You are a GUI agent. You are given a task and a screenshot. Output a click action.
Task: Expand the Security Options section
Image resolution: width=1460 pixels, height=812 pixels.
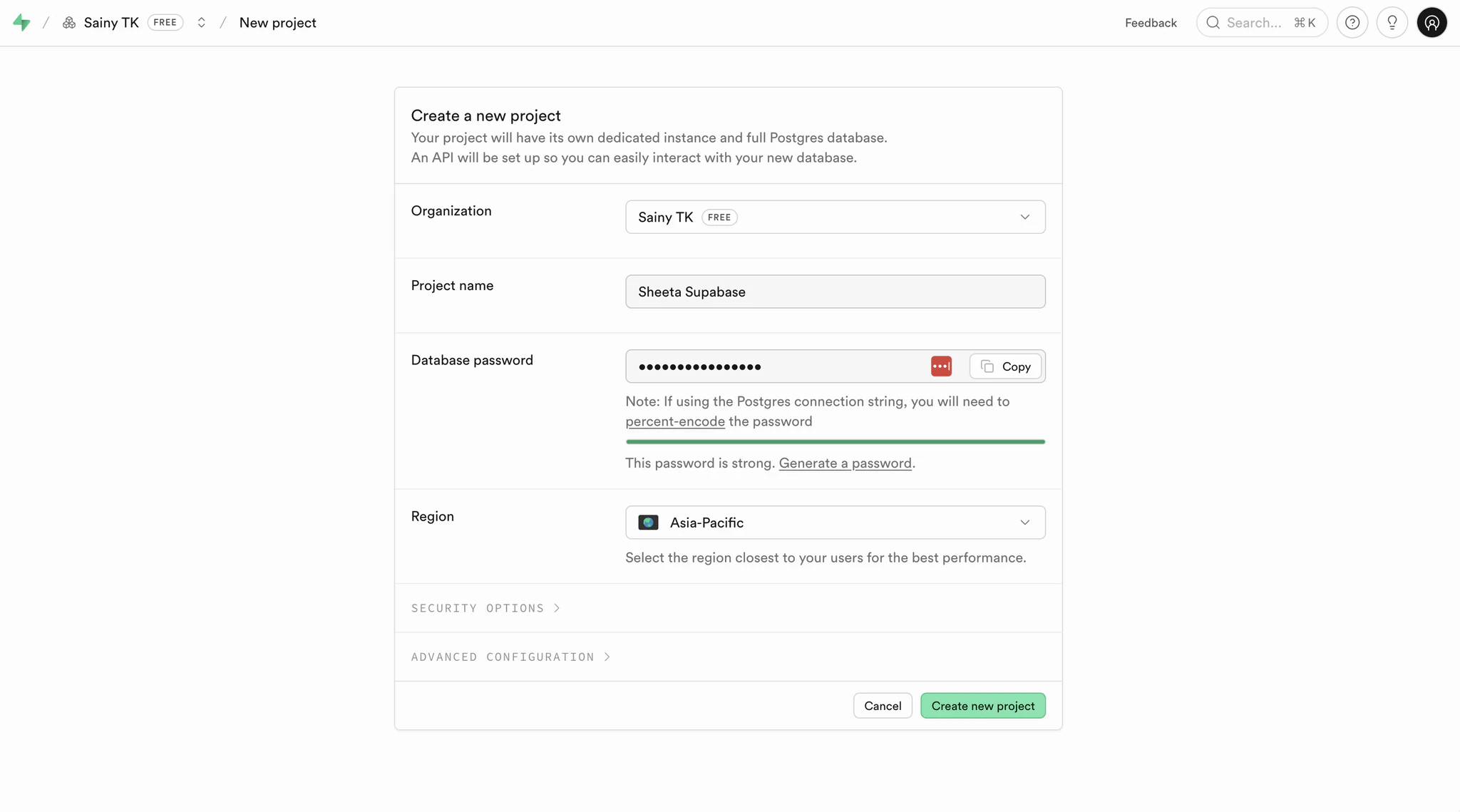485,608
